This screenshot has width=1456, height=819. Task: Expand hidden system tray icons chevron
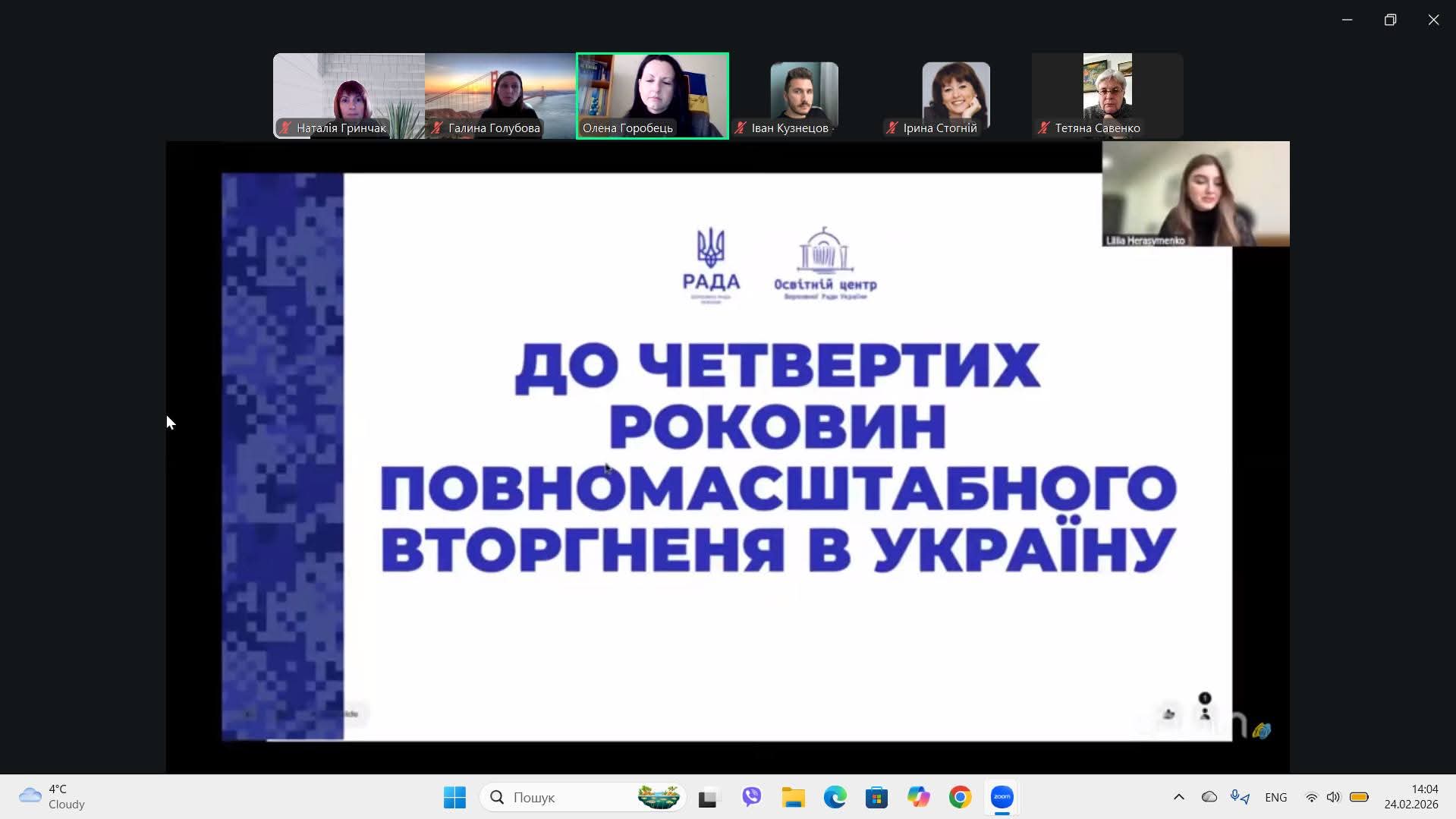tap(1178, 797)
